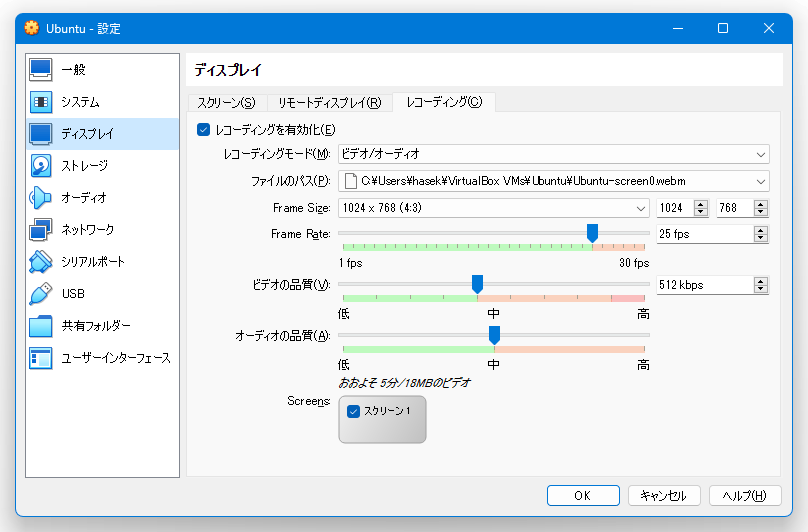Select the ユーザーインターフェース category label
The width and height of the screenshot is (808, 532).
coord(116,357)
